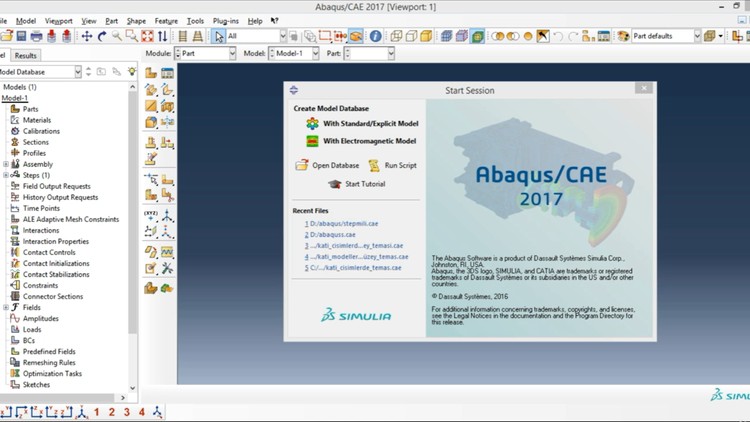
Task: Select Optimization Tasks in model tree
Action: (52, 373)
